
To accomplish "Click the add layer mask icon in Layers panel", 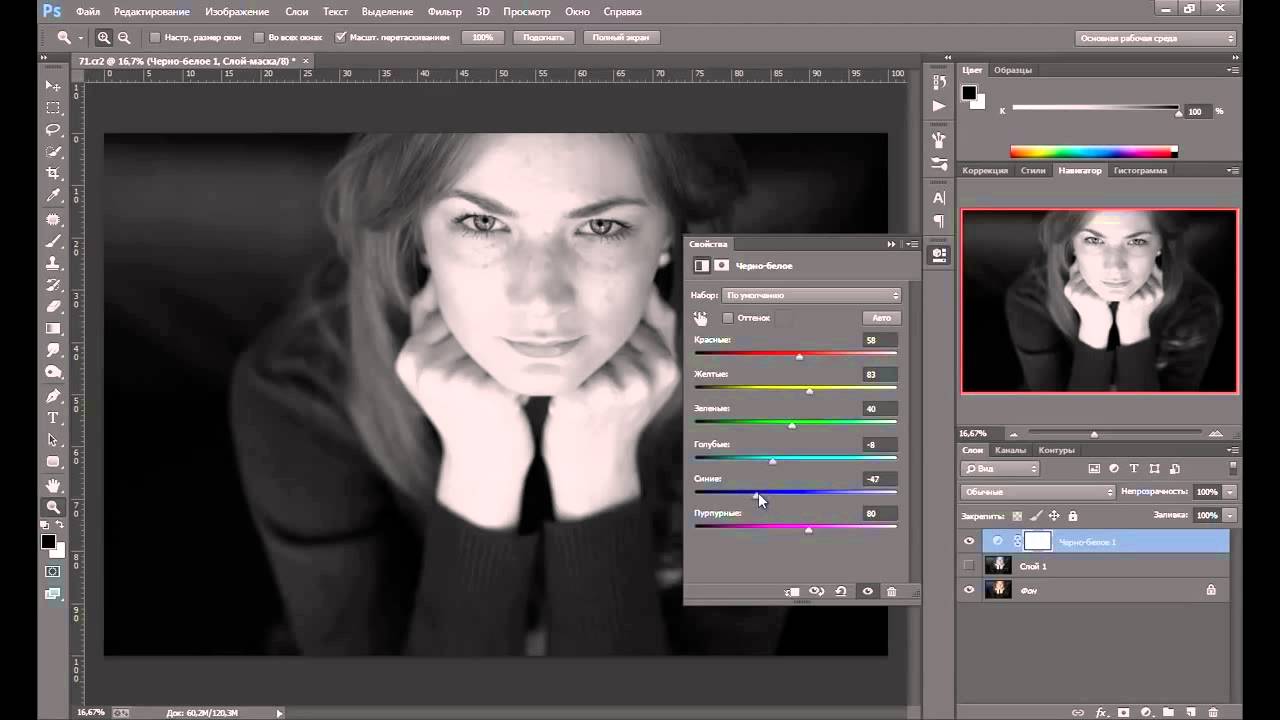I will point(1124,712).
